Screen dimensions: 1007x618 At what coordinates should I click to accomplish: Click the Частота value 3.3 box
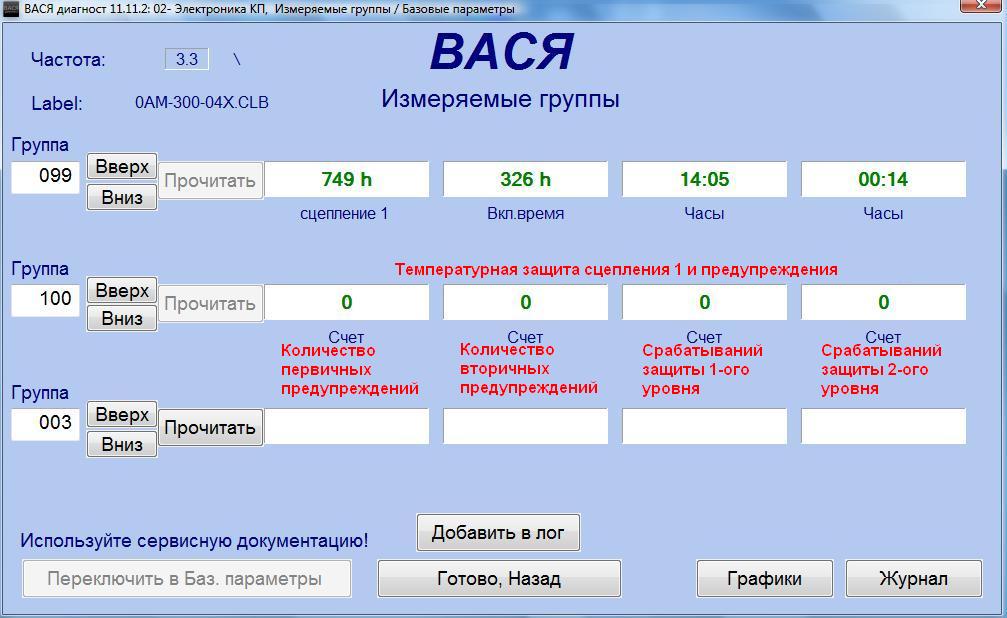click(187, 60)
